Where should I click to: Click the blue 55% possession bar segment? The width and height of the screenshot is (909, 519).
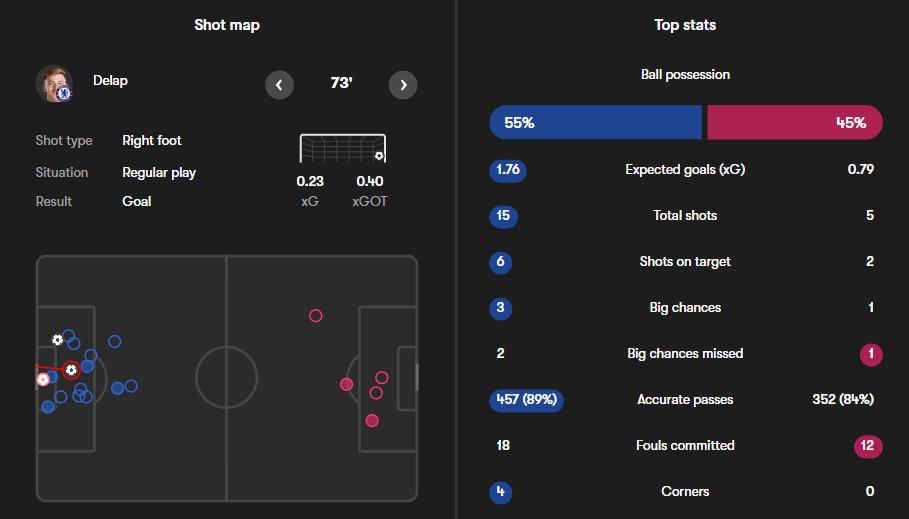pos(596,123)
